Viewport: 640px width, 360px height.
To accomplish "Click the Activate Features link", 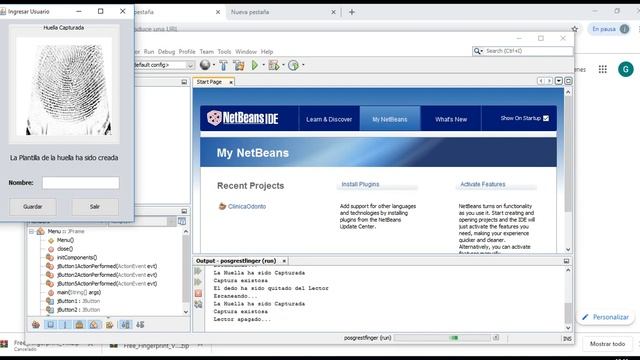I will (x=482, y=184).
